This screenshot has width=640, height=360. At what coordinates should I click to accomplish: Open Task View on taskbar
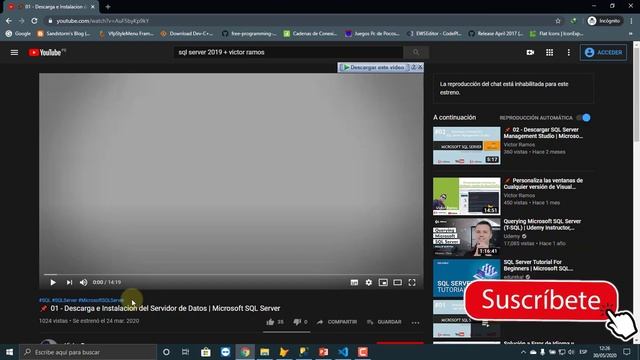pos(185,352)
